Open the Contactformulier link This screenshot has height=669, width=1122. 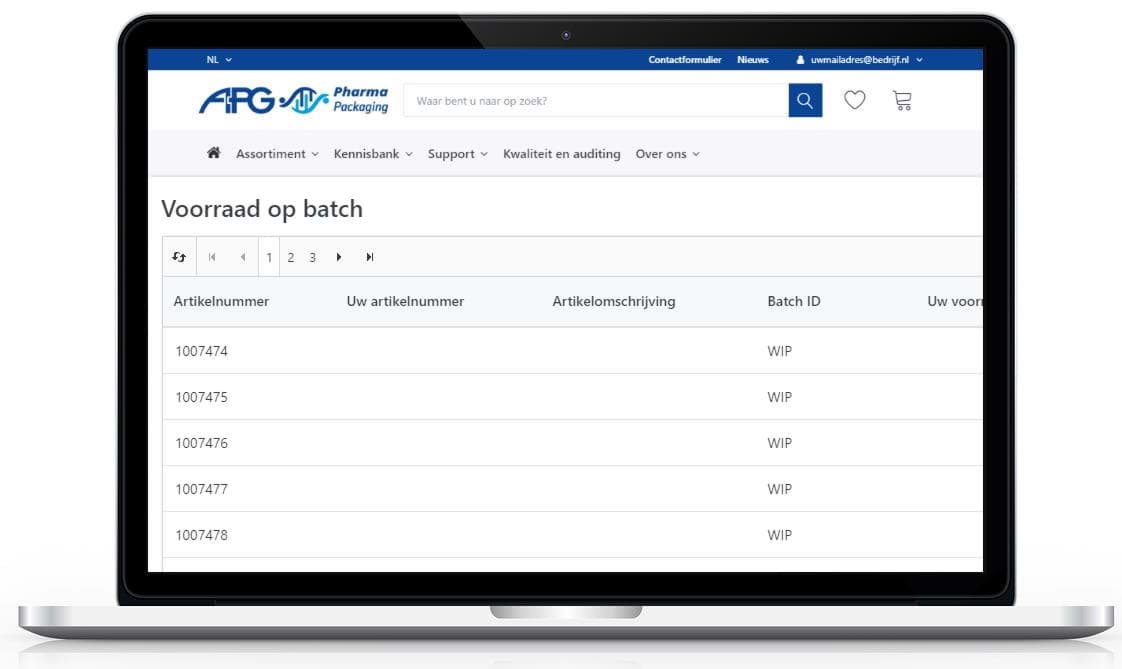click(x=685, y=60)
